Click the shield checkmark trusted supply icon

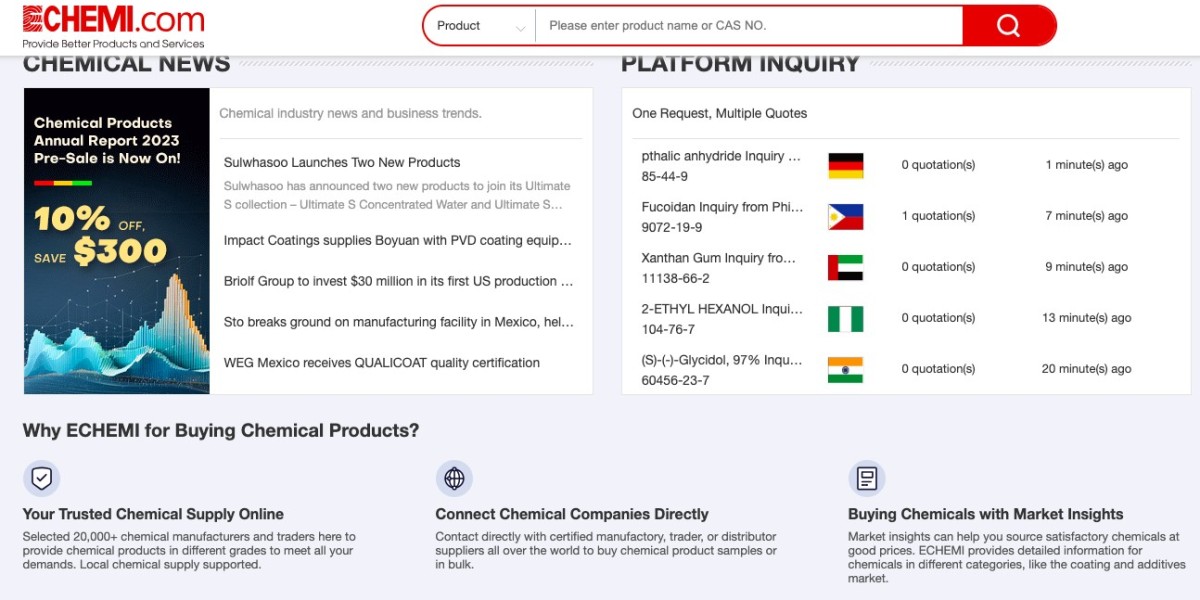click(x=41, y=478)
